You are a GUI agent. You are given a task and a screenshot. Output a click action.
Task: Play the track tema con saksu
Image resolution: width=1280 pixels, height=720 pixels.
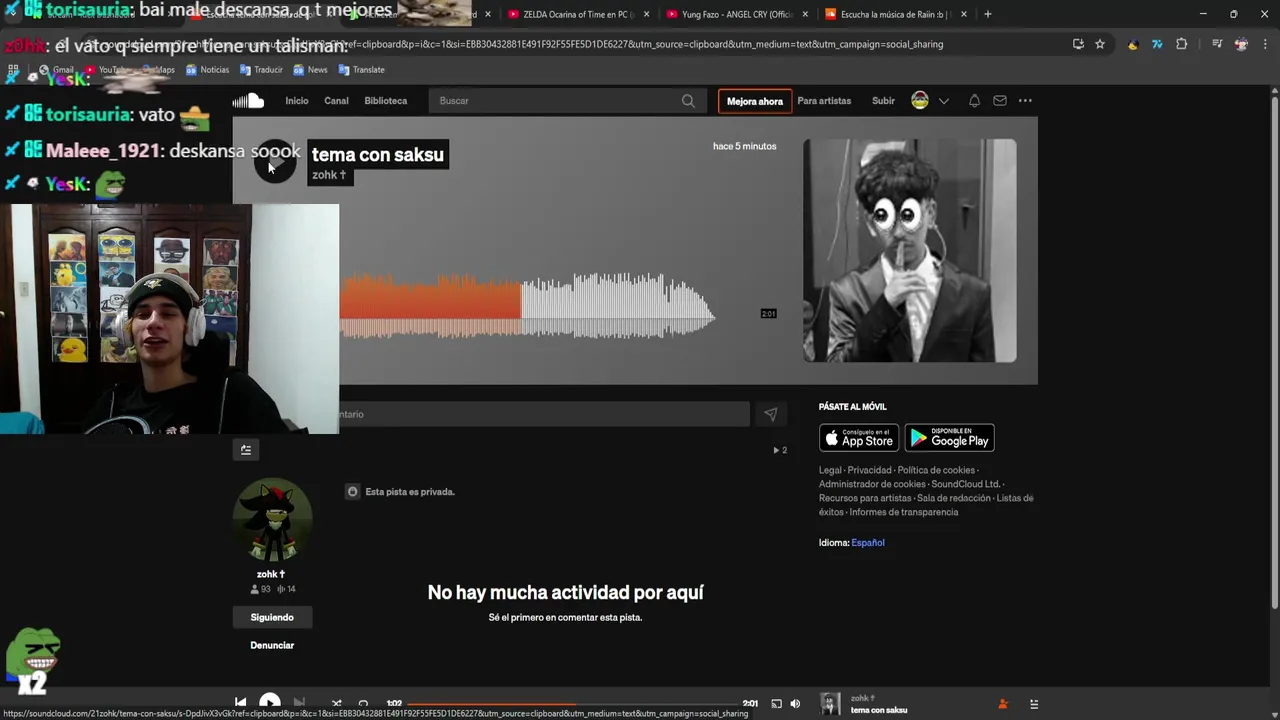(x=275, y=161)
